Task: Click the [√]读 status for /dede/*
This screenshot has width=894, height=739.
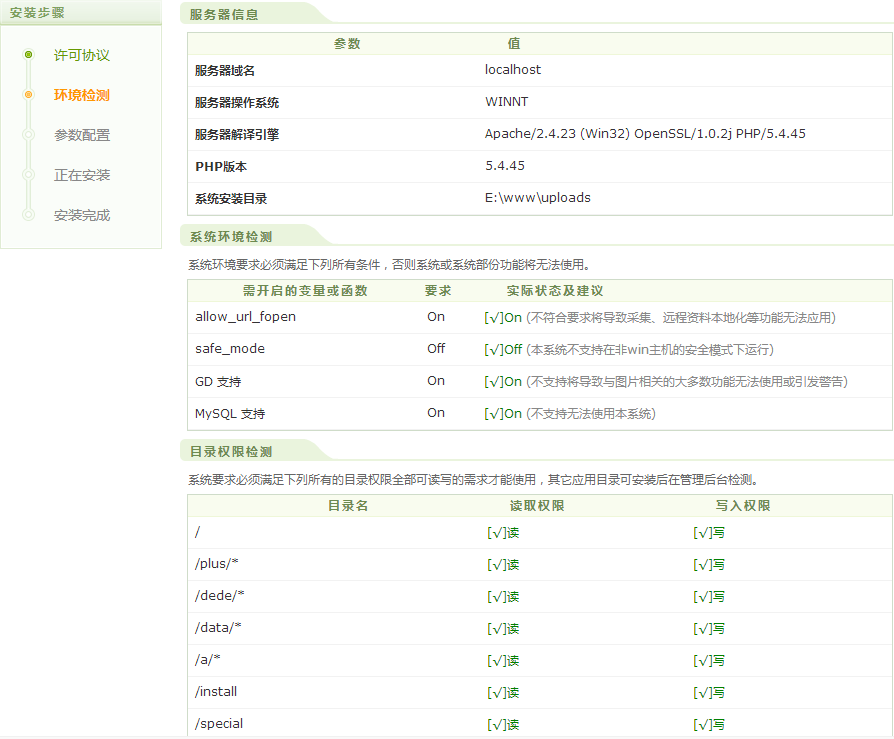Action: tap(503, 596)
